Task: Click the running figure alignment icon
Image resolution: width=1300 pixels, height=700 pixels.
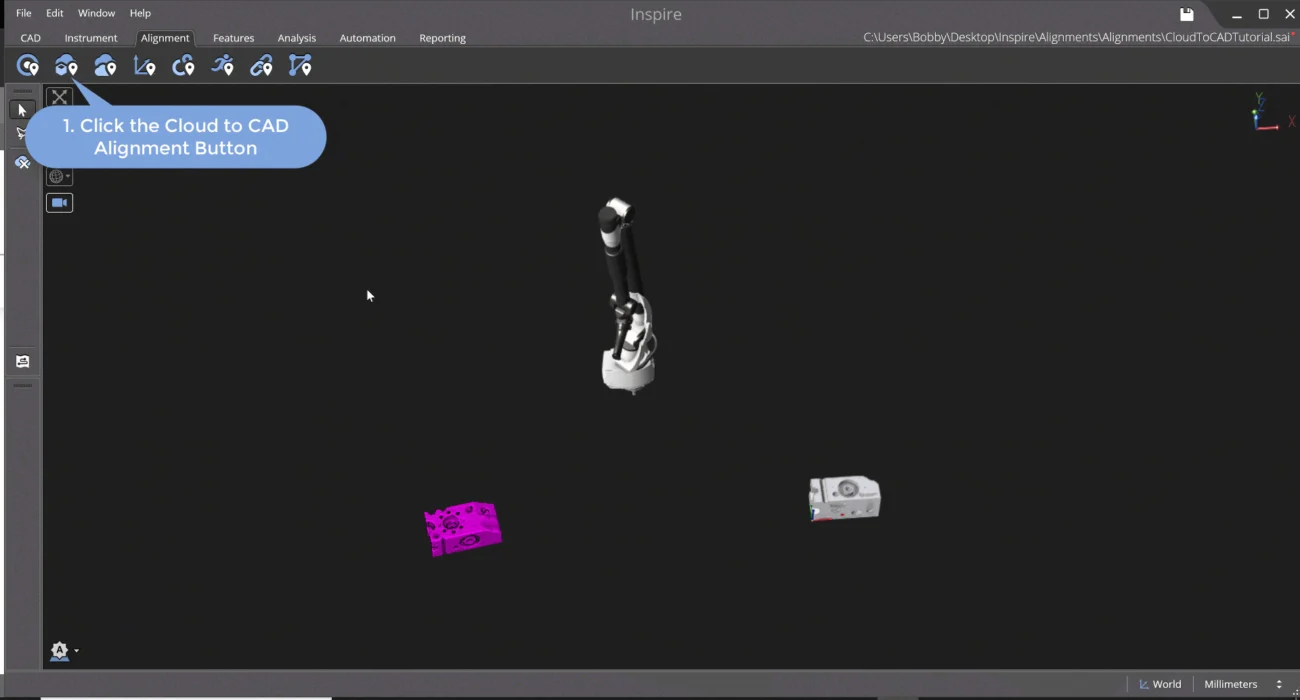Action: (222, 66)
